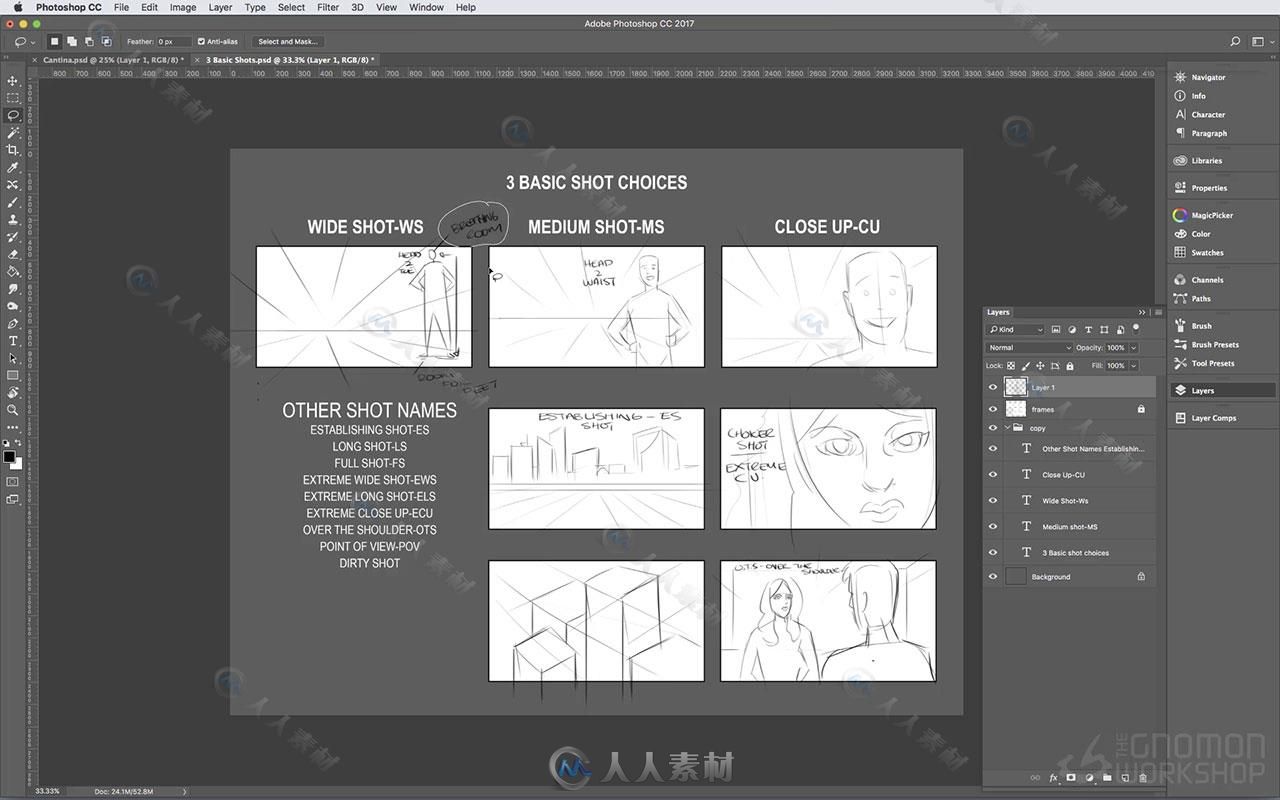This screenshot has height=800, width=1280.
Task: Hide the Background layer
Action: pos(993,577)
